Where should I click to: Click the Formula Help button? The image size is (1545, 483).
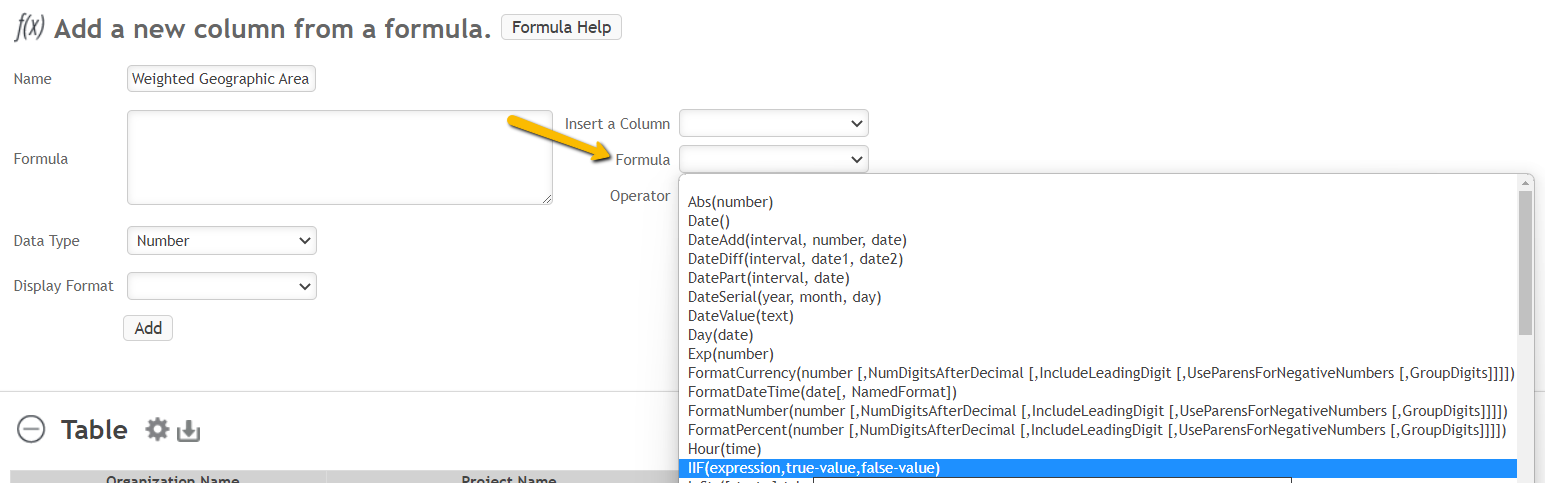point(561,28)
